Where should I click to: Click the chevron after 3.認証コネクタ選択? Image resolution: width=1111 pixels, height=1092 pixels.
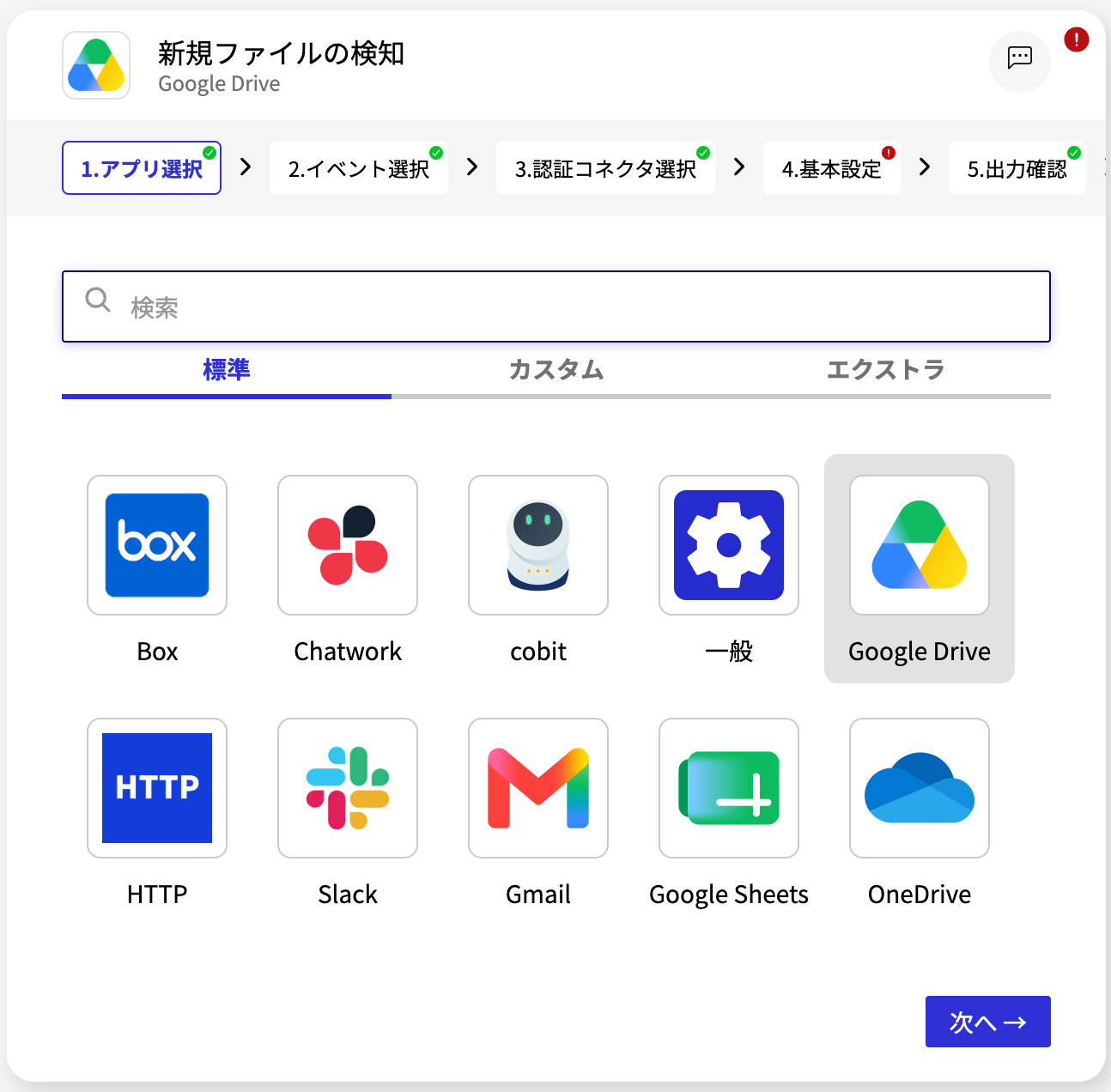tap(739, 167)
